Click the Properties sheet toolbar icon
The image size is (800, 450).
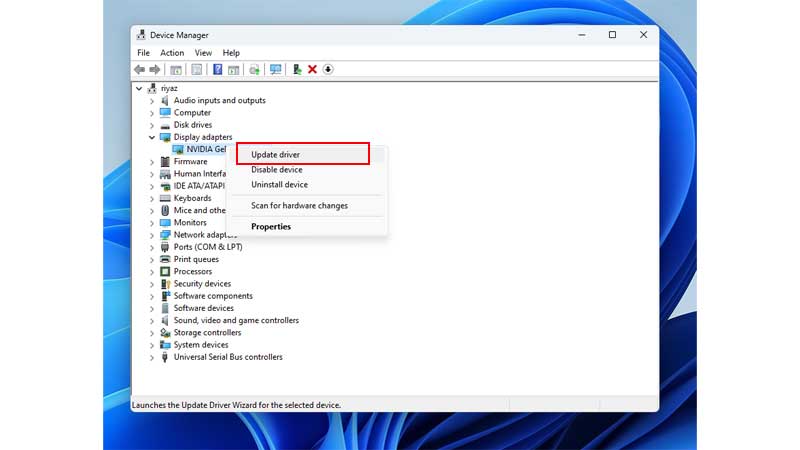pos(196,69)
